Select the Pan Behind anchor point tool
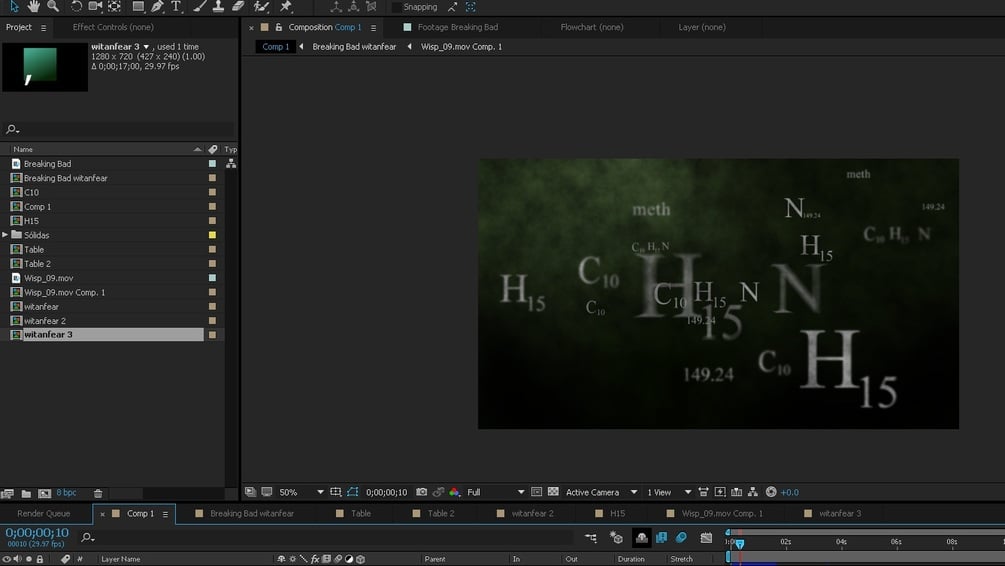The width and height of the screenshot is (1005, 566). point(115,6)
